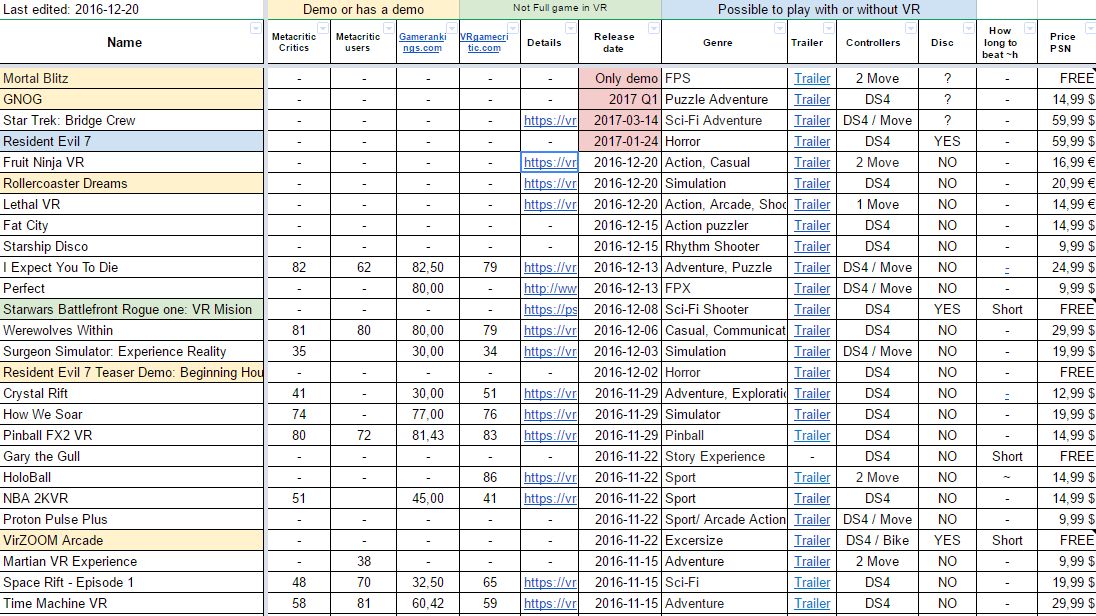This screenshot has height=616, width=1096.
Task: Select the 82,50 Gamerankings score cell
Action: point(428,267)
